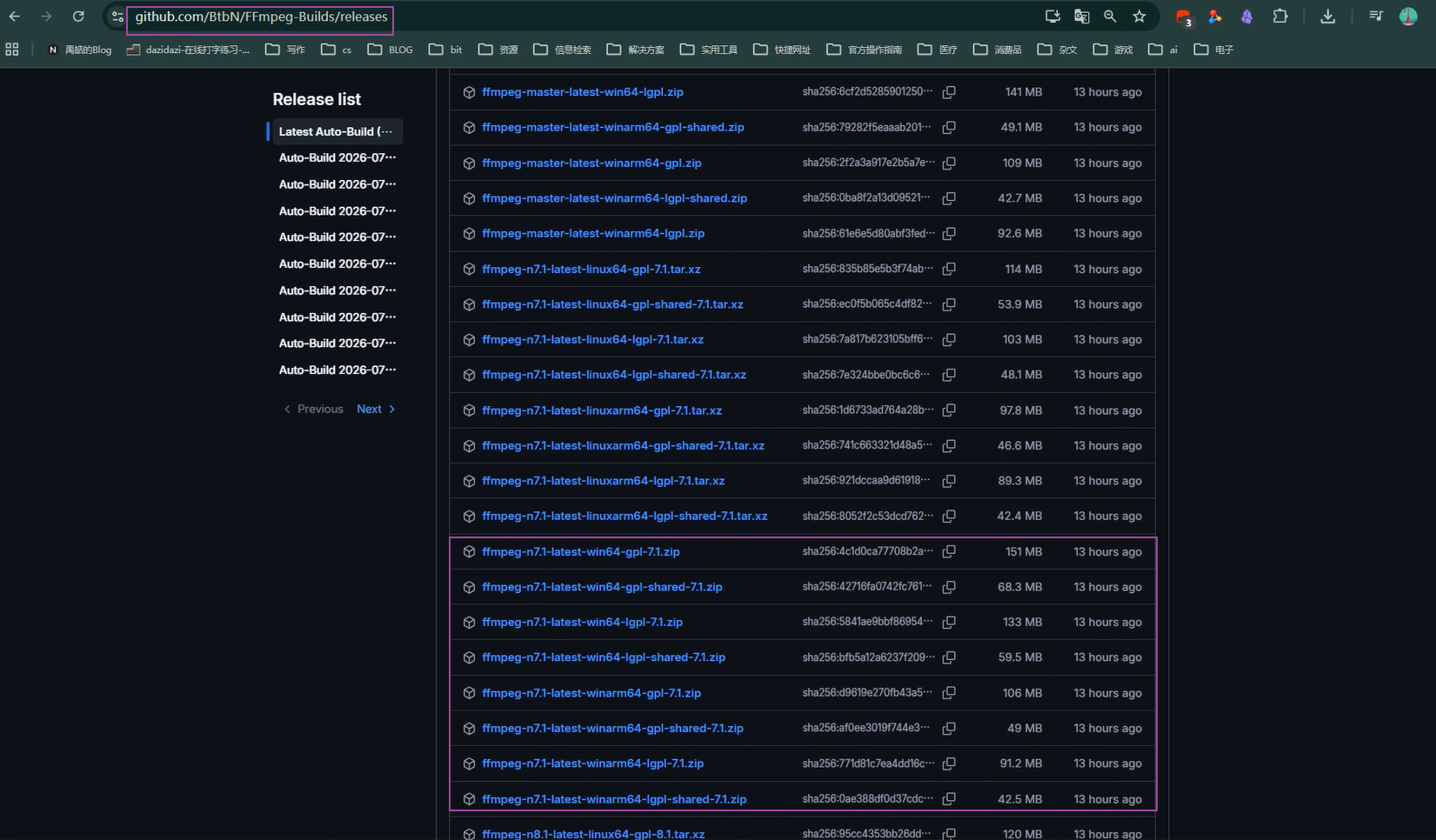This screenshot has width=1436, height=840.
Task: Open the 官方操作指南 bookmarks folder
Action: (865, 50)
